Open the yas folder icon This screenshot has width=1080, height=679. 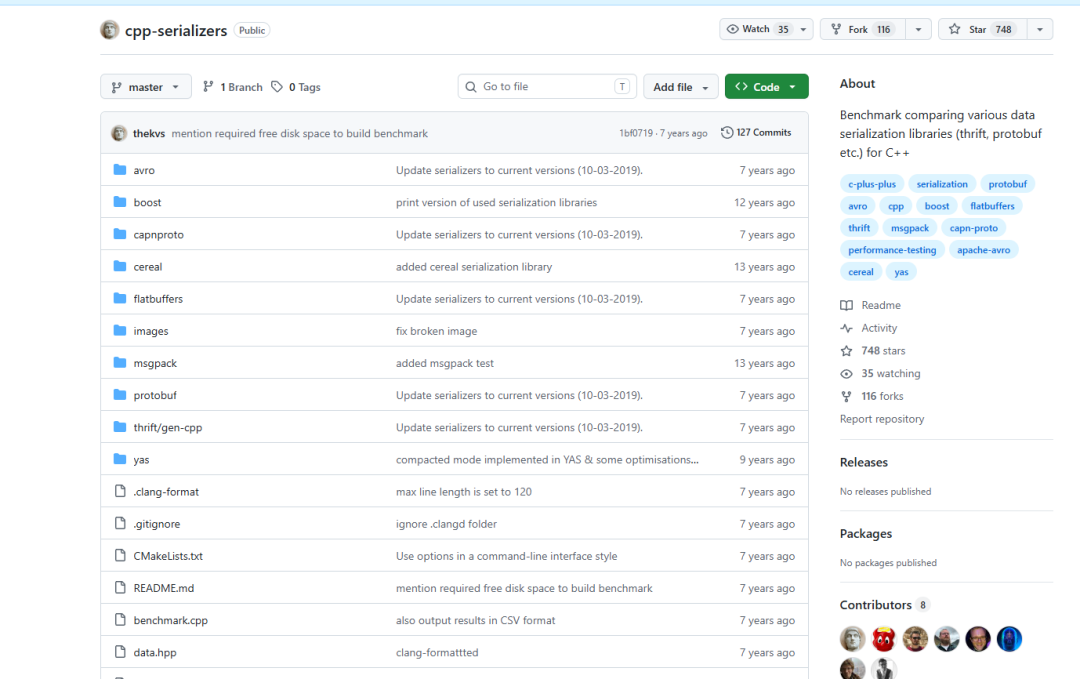pyautogui.click(x=120, y=459)
